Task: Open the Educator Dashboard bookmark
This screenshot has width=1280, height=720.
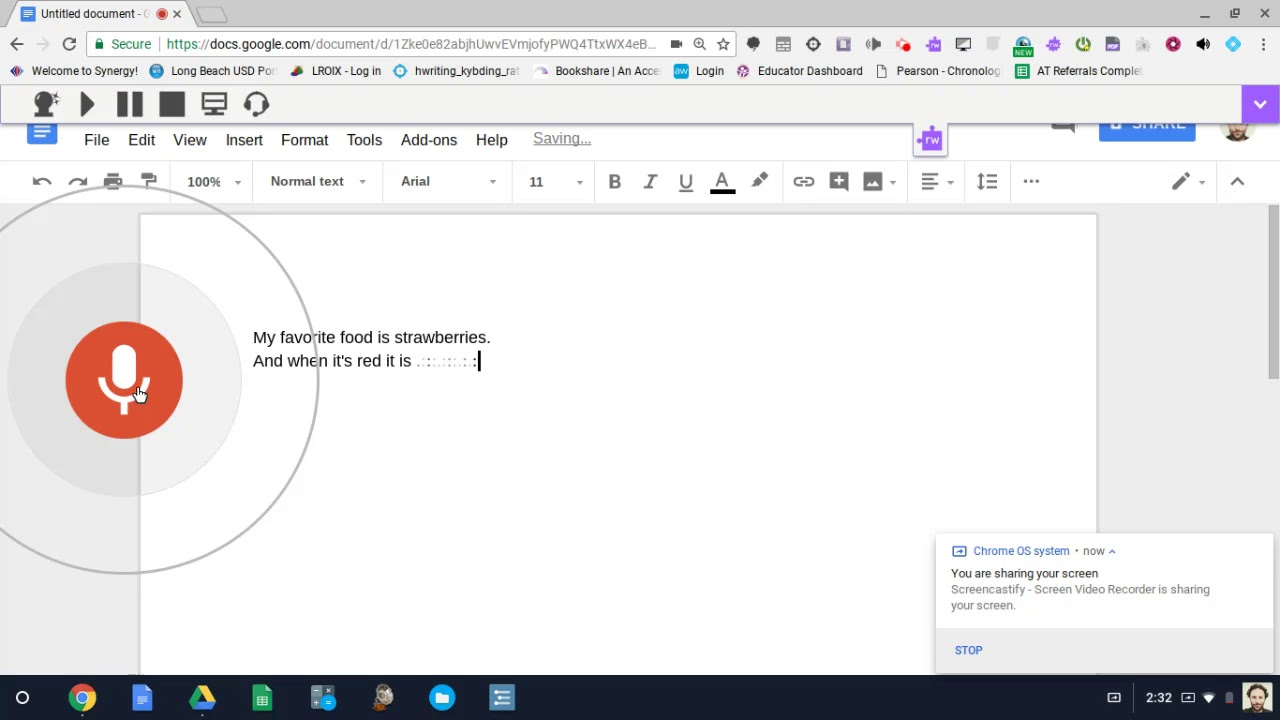Action: 799,71
